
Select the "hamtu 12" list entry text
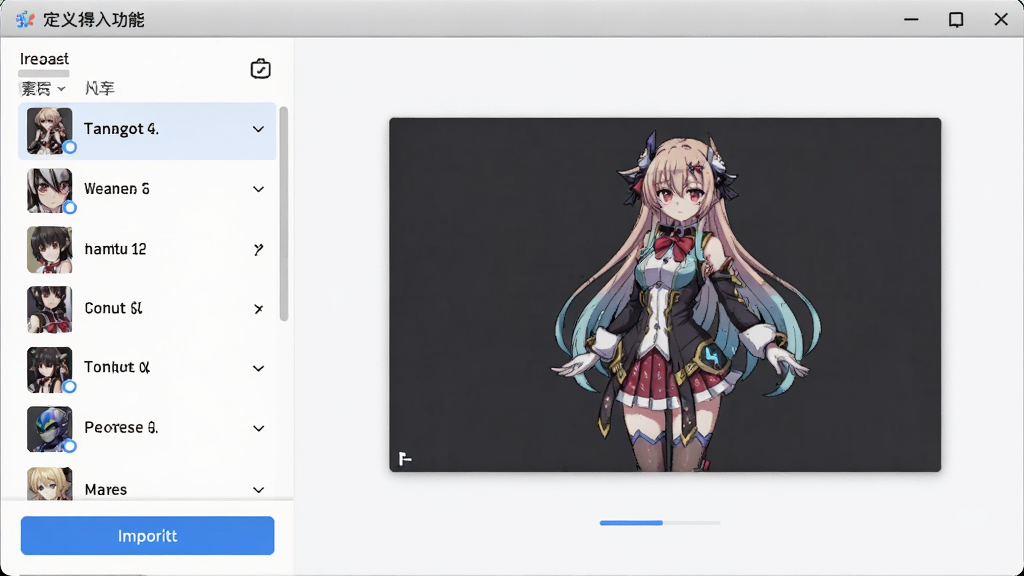116,249
